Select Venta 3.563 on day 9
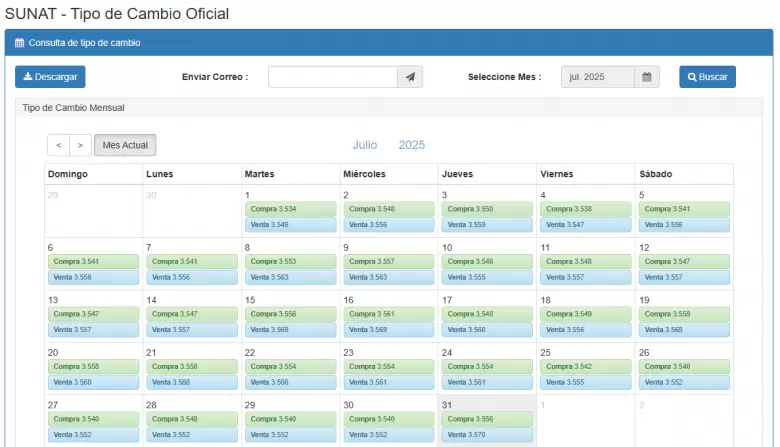780x447 pixels. tap(389, 277)
